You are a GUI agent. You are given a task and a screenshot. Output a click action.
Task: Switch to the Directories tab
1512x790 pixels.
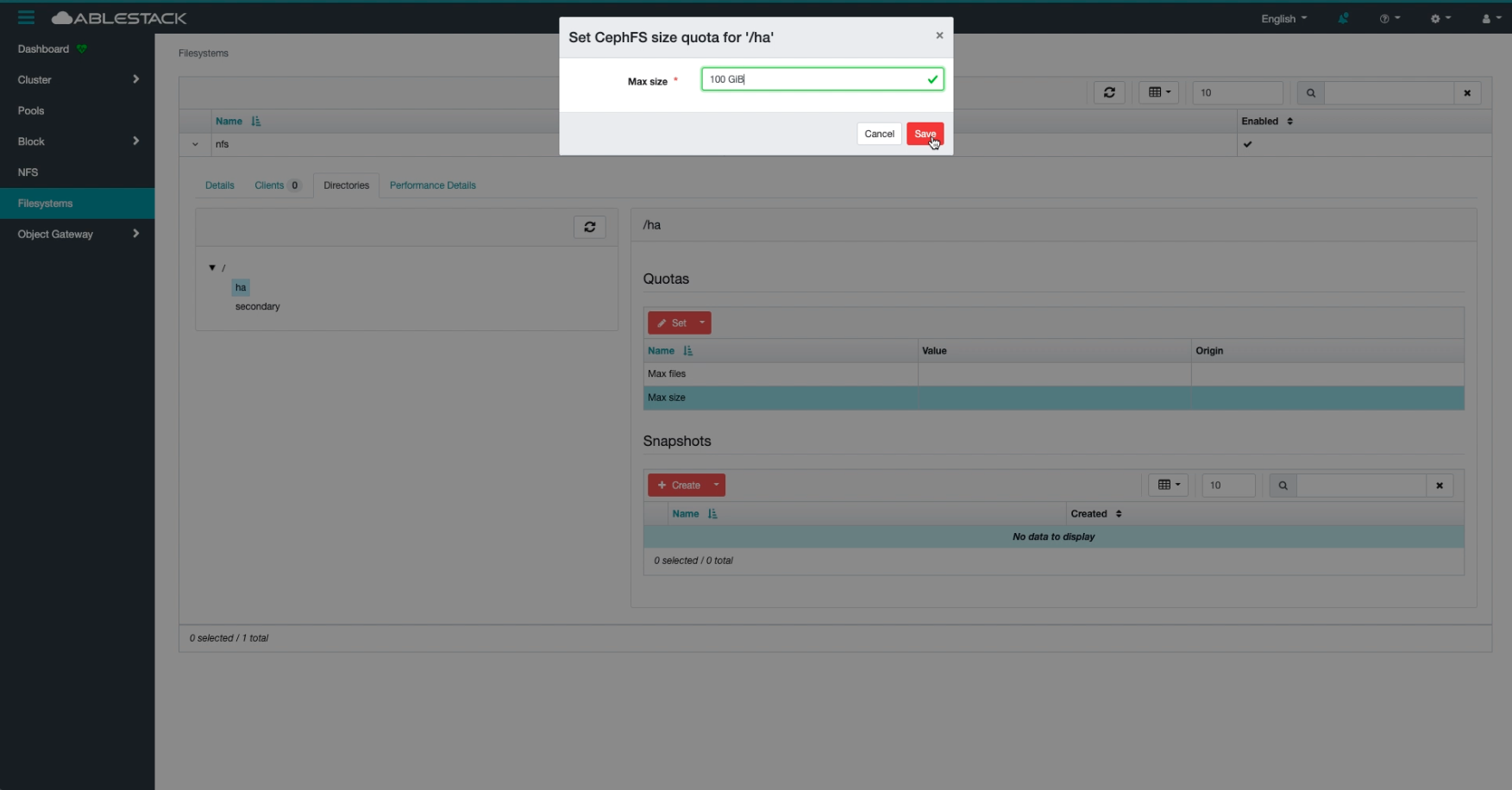click(x=346, y=185)
